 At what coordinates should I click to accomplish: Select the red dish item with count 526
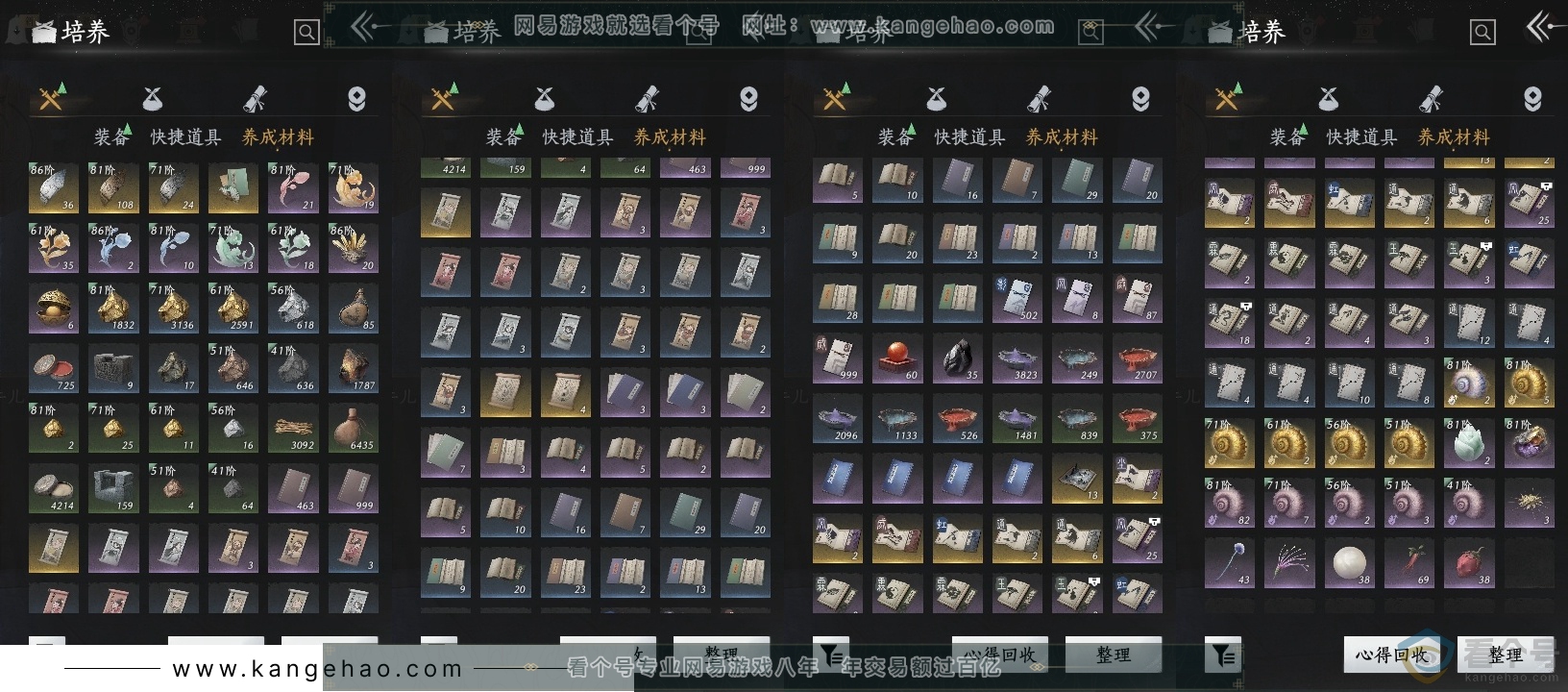coord(957,418)
